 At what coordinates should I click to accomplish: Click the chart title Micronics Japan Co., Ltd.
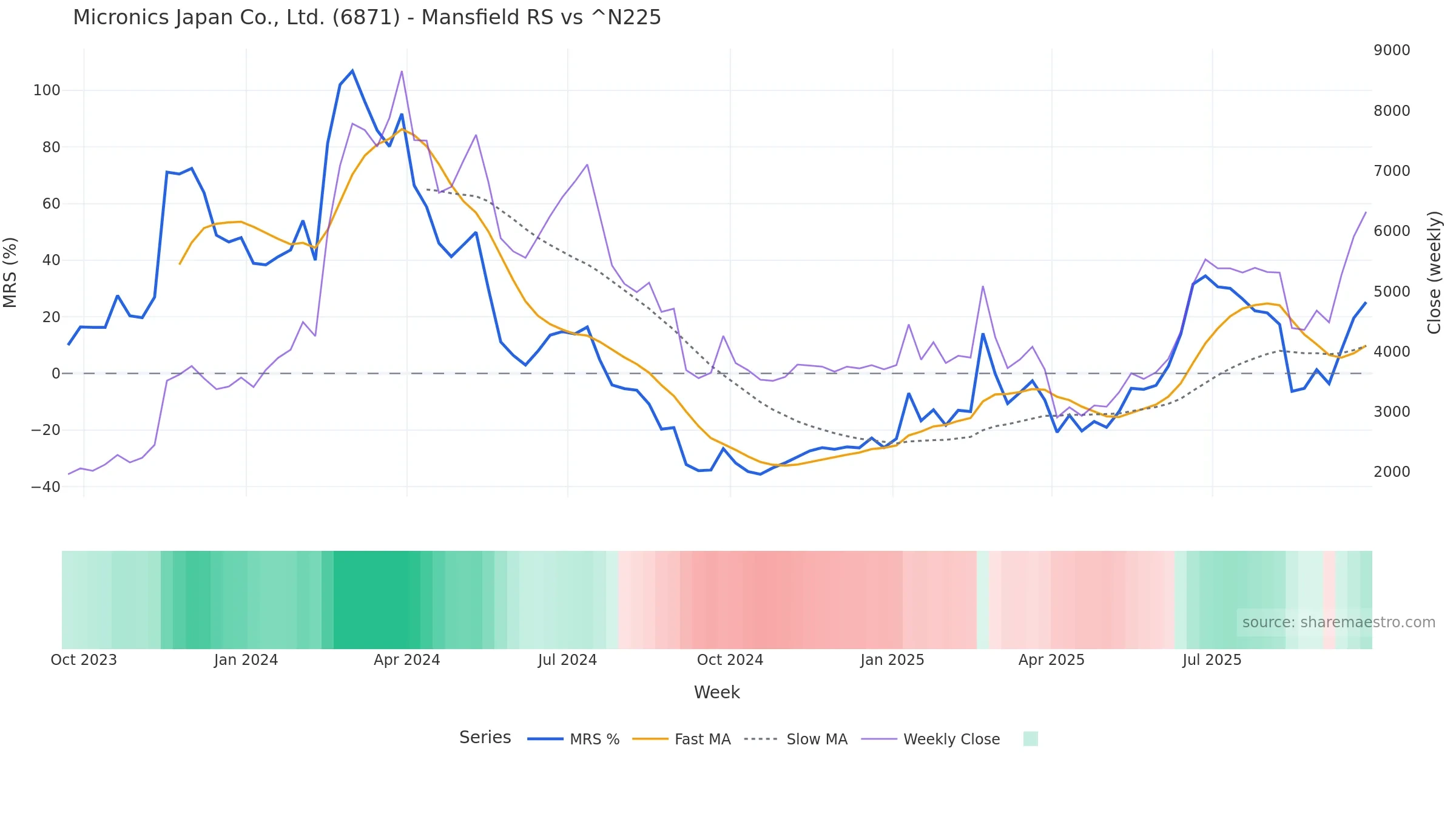(x=367, y=18)
